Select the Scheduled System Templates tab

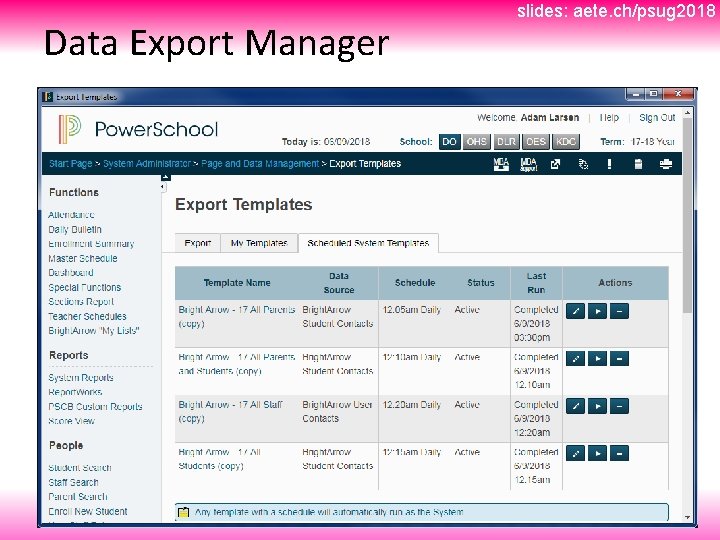pos(368,243)
